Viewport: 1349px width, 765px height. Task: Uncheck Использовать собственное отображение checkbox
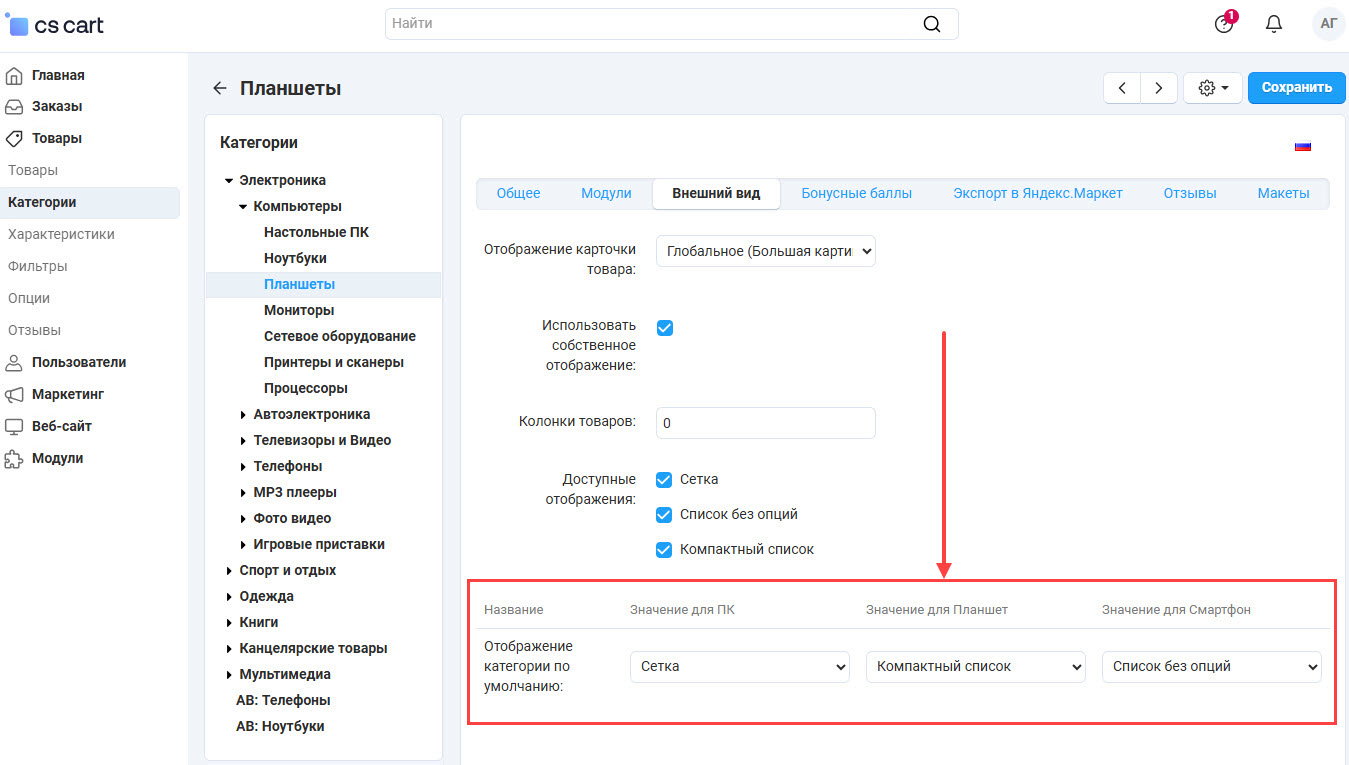point(664,328)
